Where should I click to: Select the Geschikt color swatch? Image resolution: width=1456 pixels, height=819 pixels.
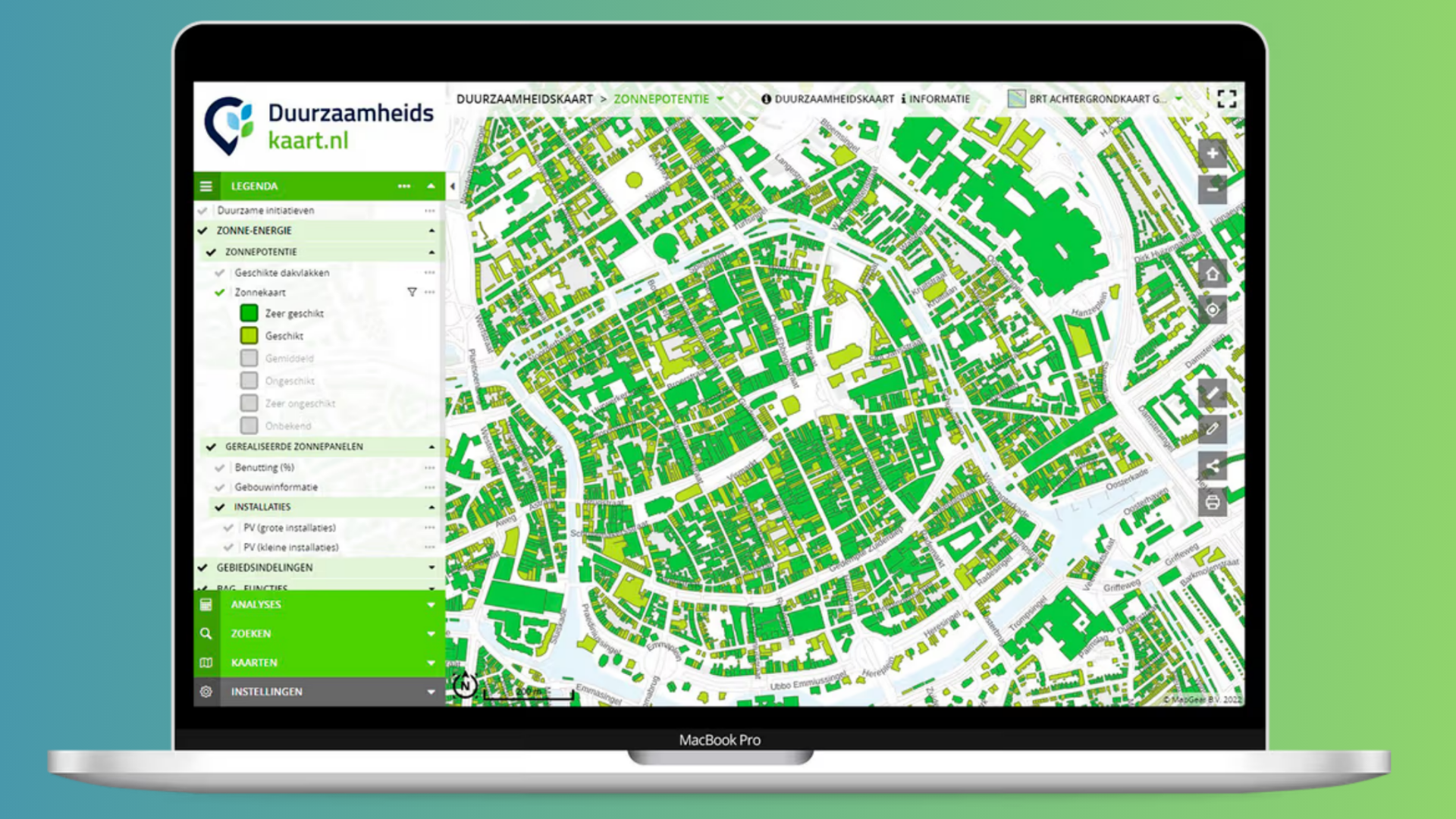click(249, 335)
